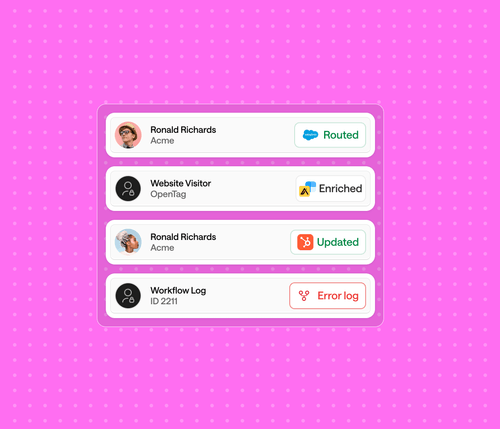
Task: Click the Routed status button
Action: pyautogui.click(x=330, y=135)
